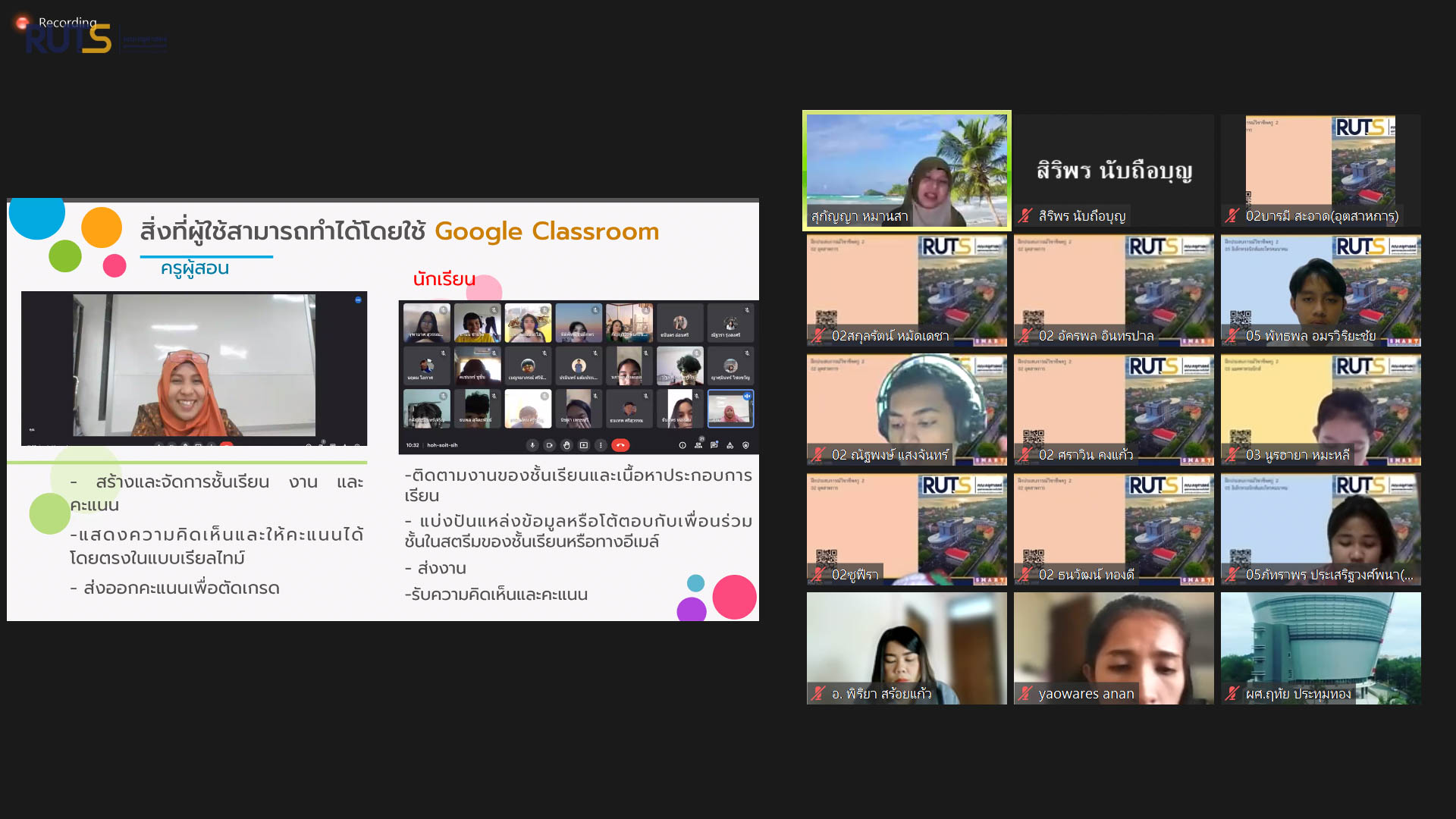Image resolution: width=1456 pixels, height=819 pixels.
Task: Click muted mic icon beside 05ภัทราพร ประเสริฐวงศ์พนา
Action: (1232, 575)
